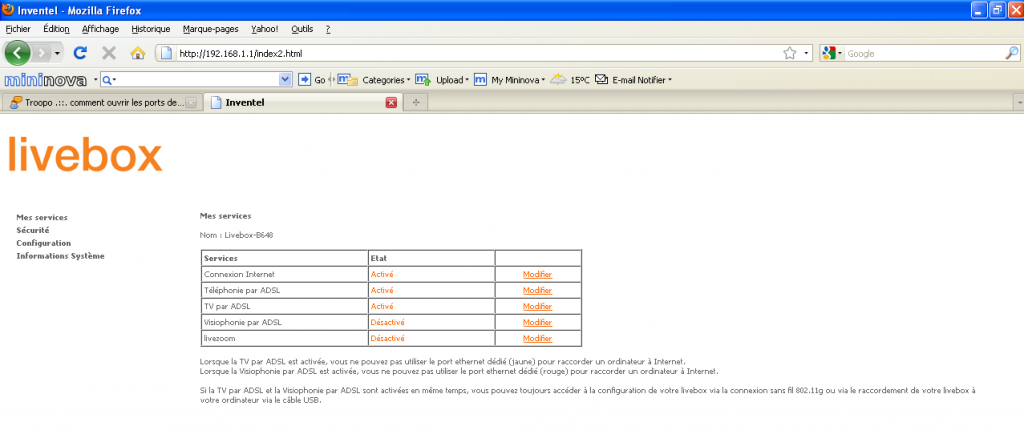
Task: Open a new tab with plus button
Action: [415, 102]
